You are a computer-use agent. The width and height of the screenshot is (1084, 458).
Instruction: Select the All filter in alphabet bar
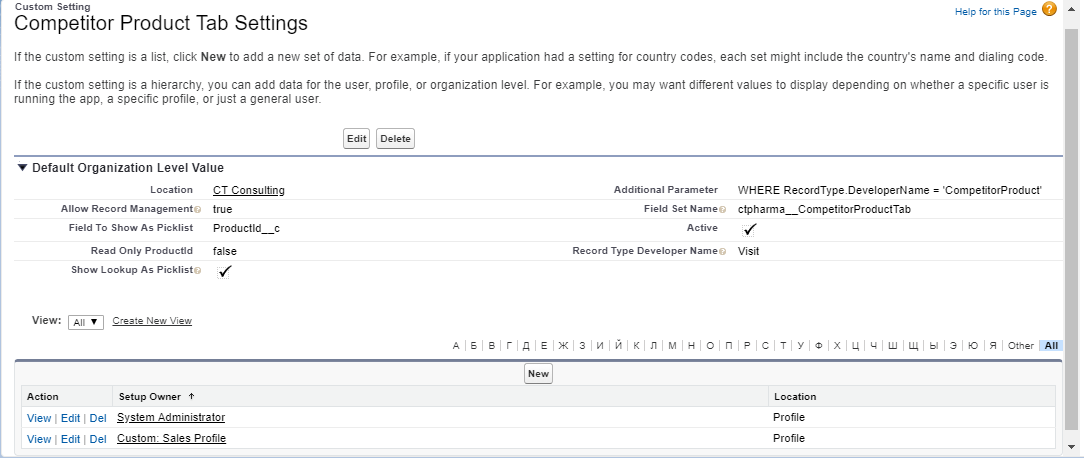[1049, 346]
